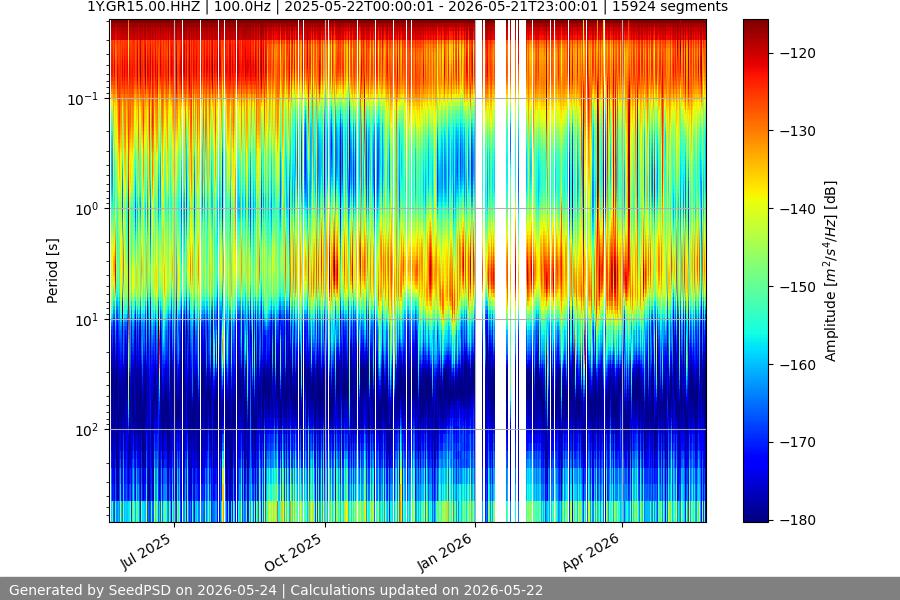Click the plot title '1Y.GR15.00.HHZ' text
900x600 pixels.
143,7
